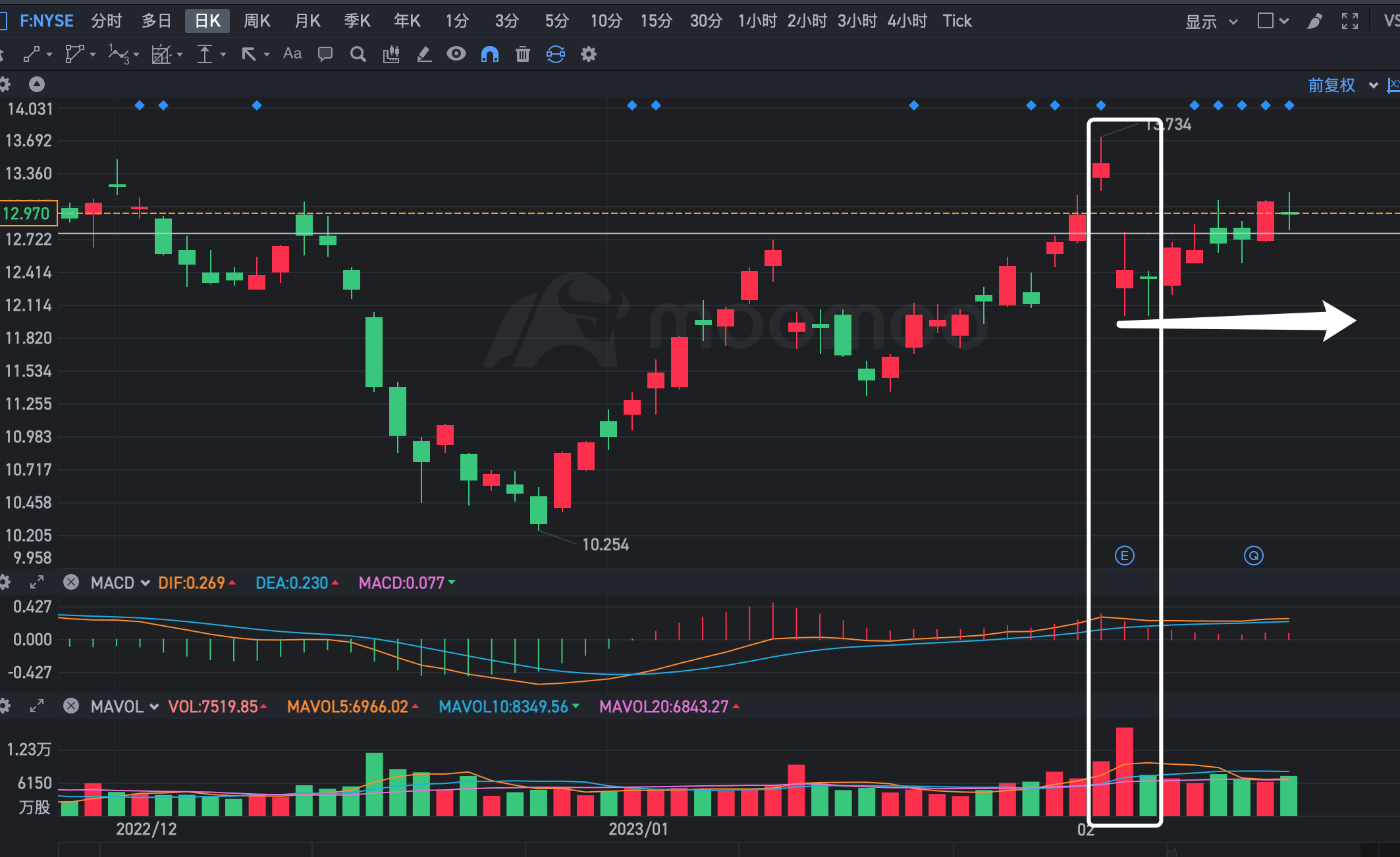
Task: Click the trash can delete drawings icon
Action: click(x=523, y=54)
